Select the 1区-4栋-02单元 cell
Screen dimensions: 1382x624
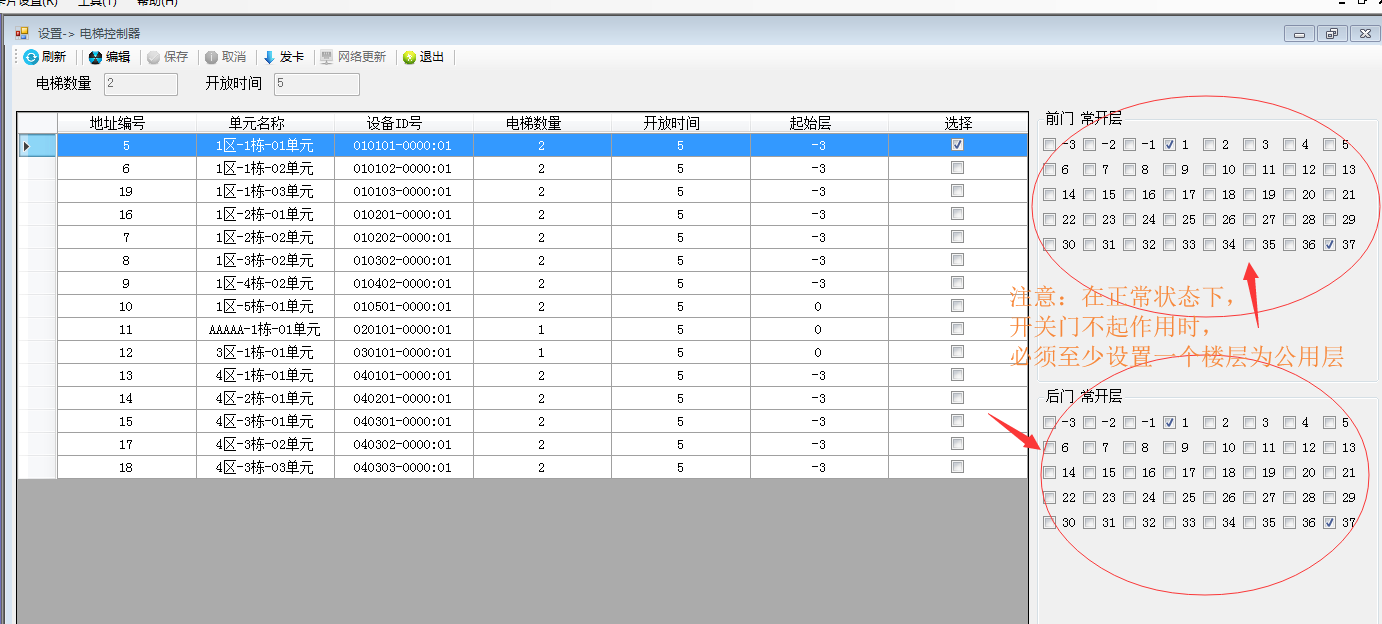click(265, 284)
